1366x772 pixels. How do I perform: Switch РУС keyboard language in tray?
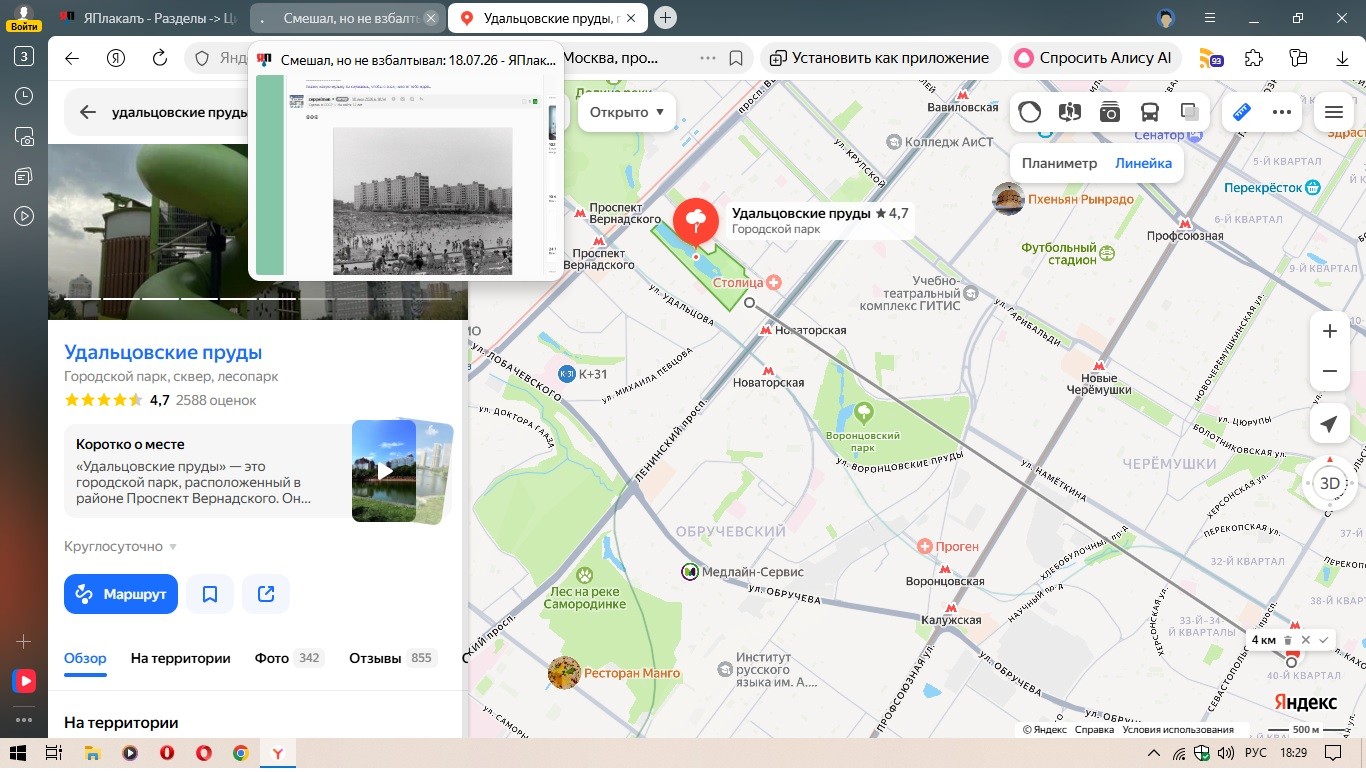1256,753
